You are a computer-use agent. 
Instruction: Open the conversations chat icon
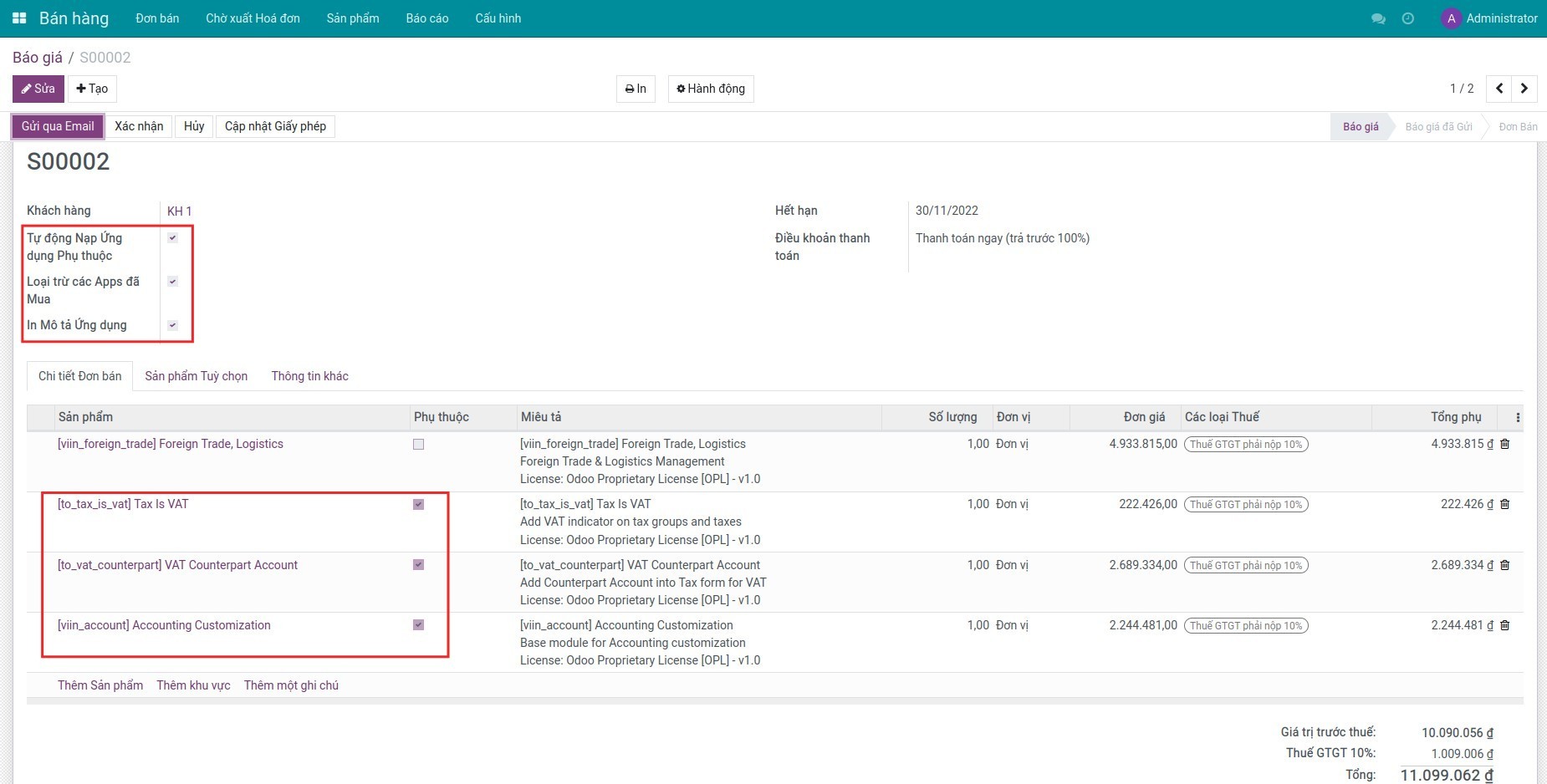[1378, 18]
